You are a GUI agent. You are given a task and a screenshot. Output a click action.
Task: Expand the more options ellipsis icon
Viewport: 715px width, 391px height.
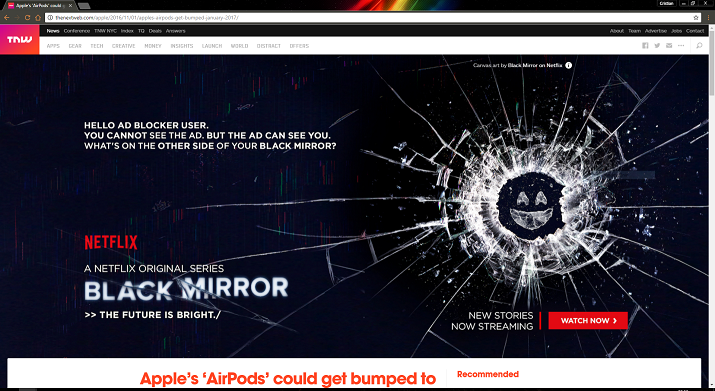click(681, 46)
